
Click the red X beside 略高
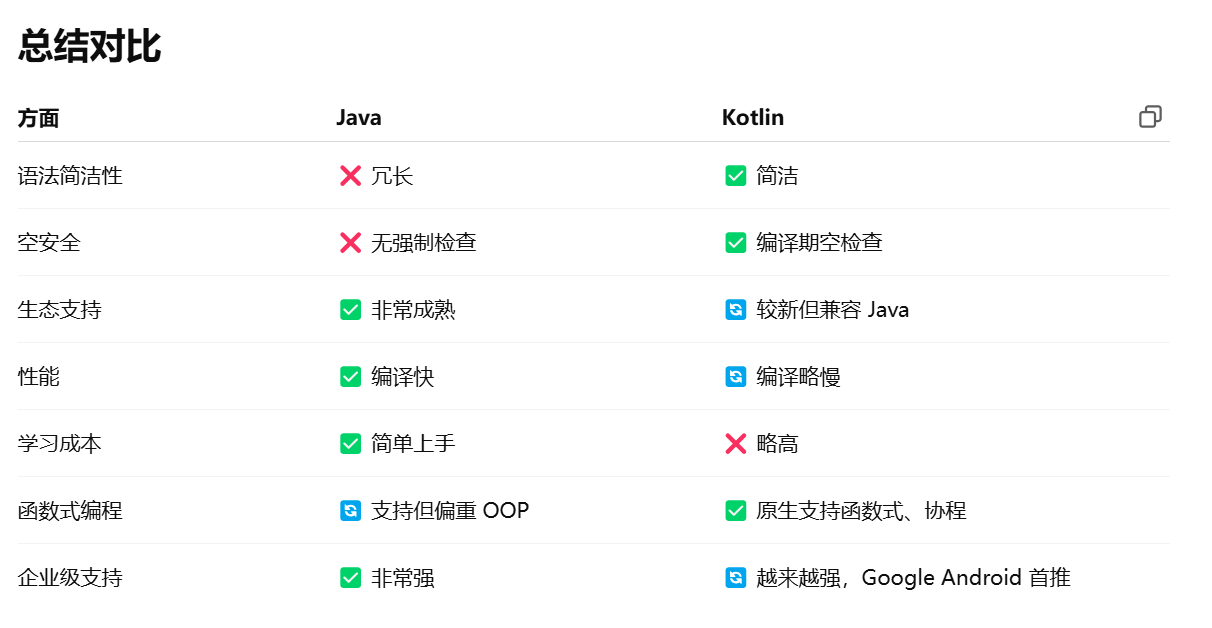735,444
